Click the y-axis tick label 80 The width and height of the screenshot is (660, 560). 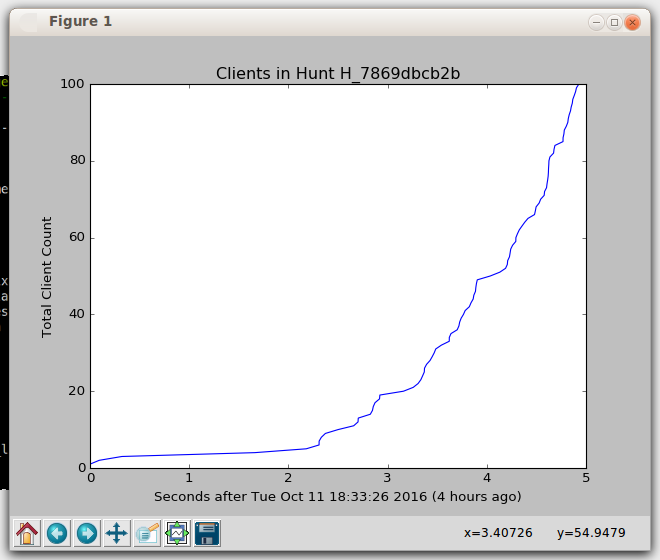[77, 160]
